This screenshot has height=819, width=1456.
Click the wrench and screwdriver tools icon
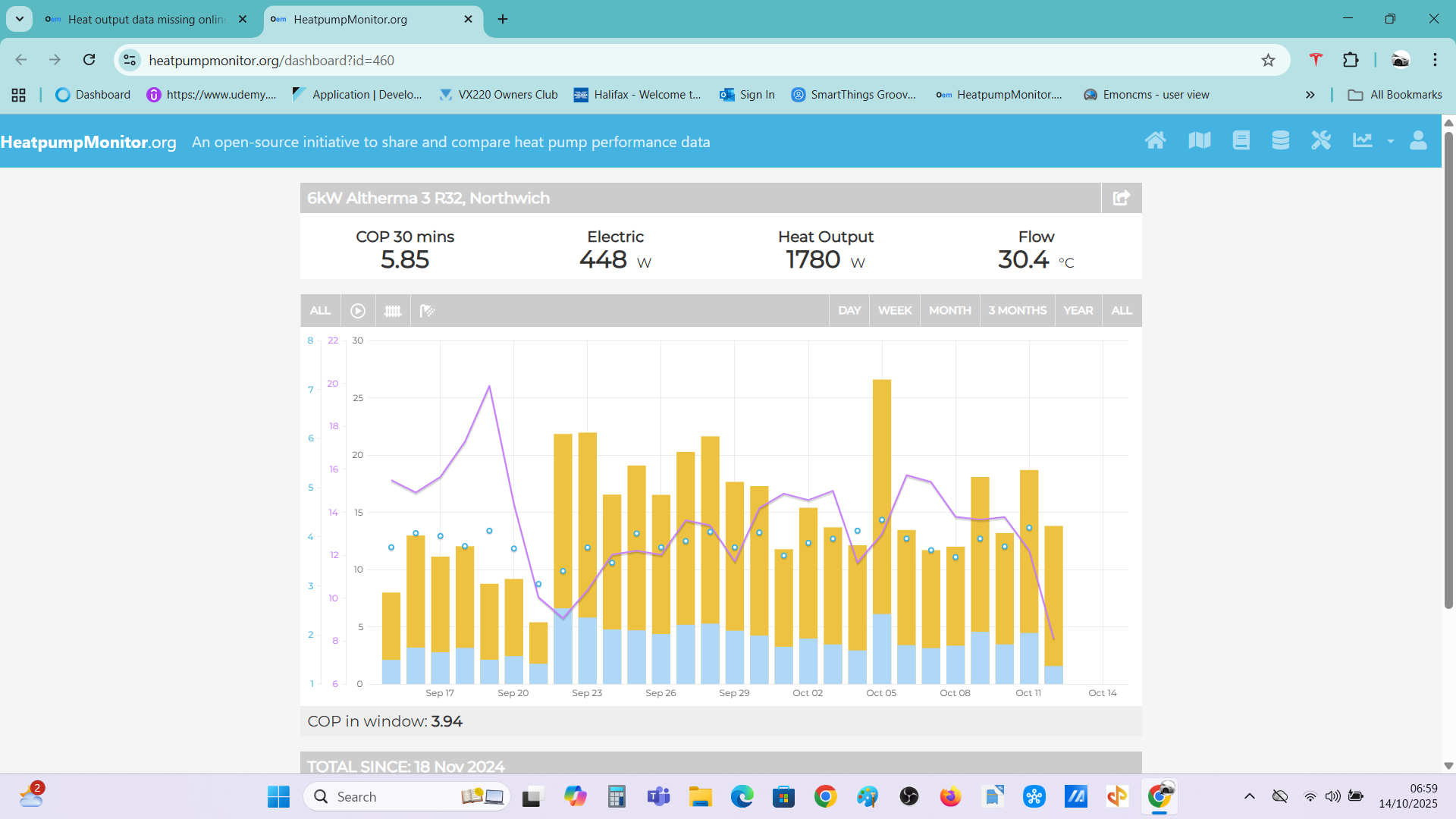click(1321, 141)
